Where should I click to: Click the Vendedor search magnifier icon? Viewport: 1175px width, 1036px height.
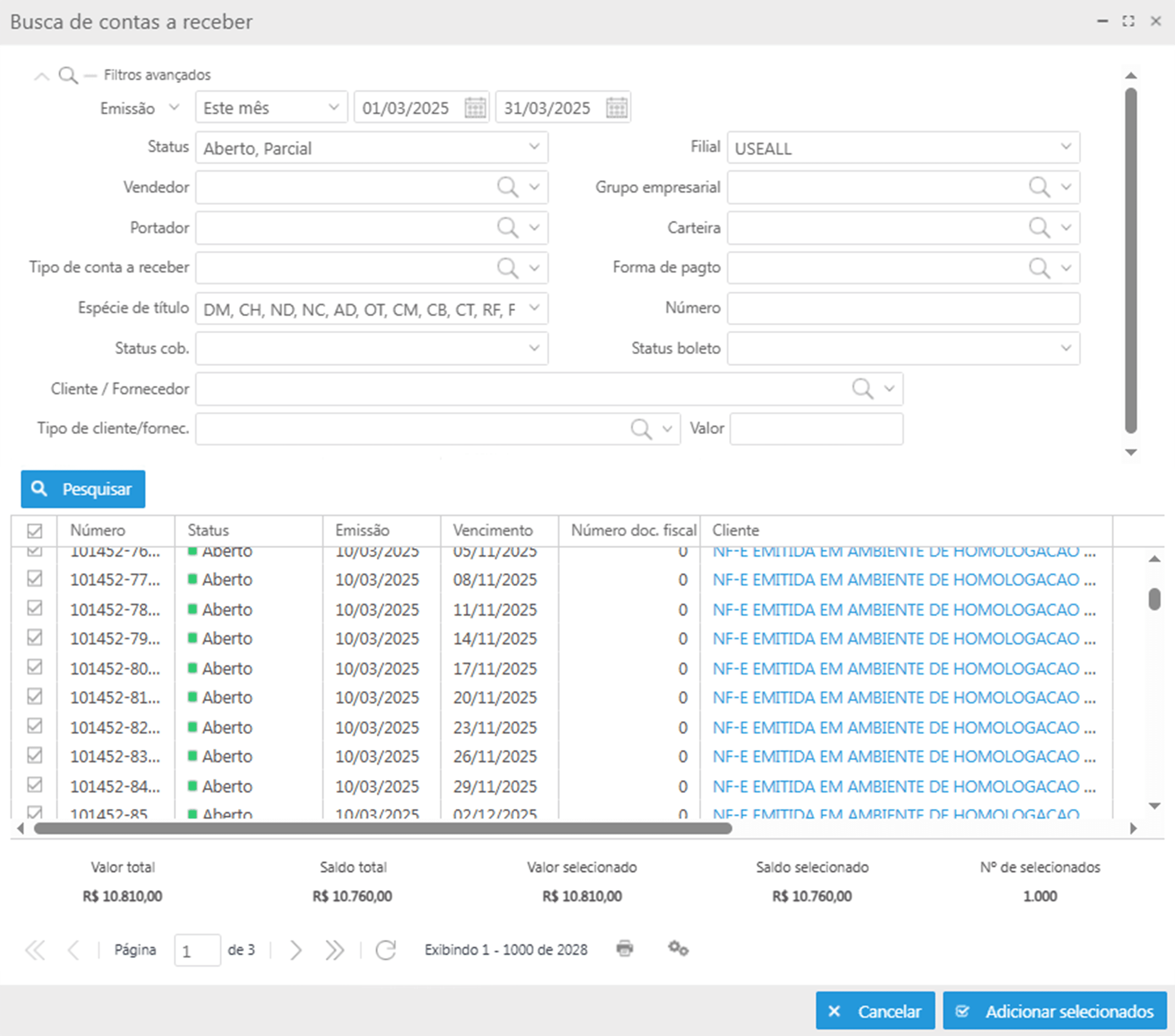coord(507,187)
